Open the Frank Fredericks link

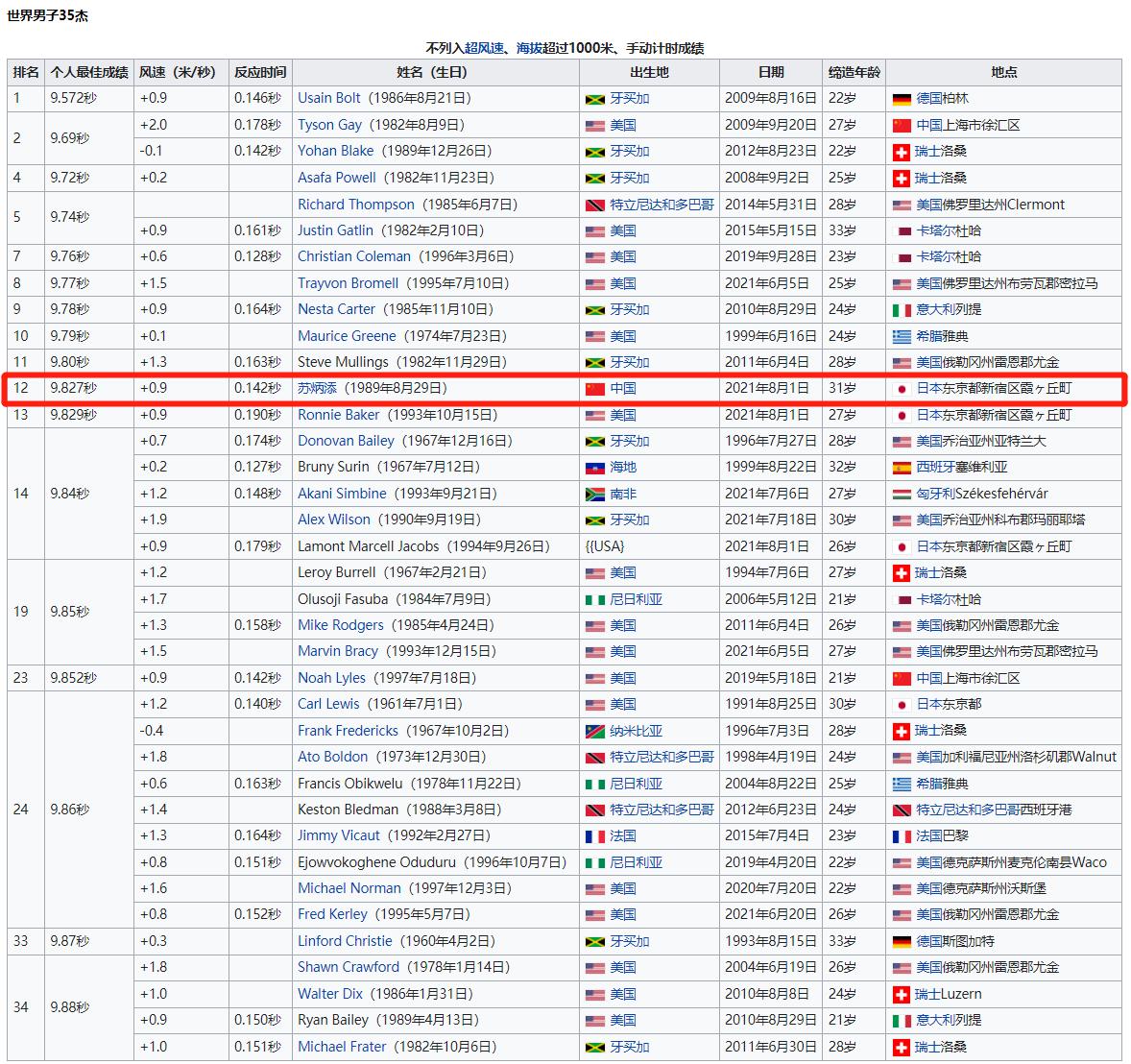click(x=348, y=731)
